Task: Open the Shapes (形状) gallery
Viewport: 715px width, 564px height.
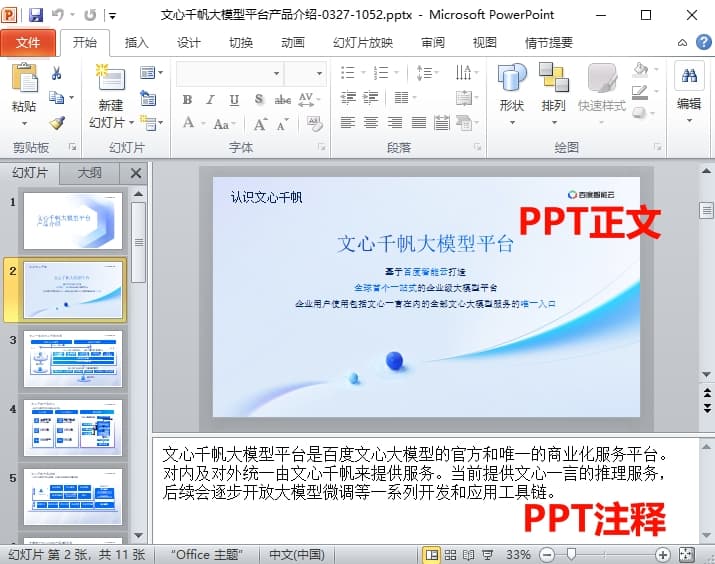Action: (x=512, y=93)
